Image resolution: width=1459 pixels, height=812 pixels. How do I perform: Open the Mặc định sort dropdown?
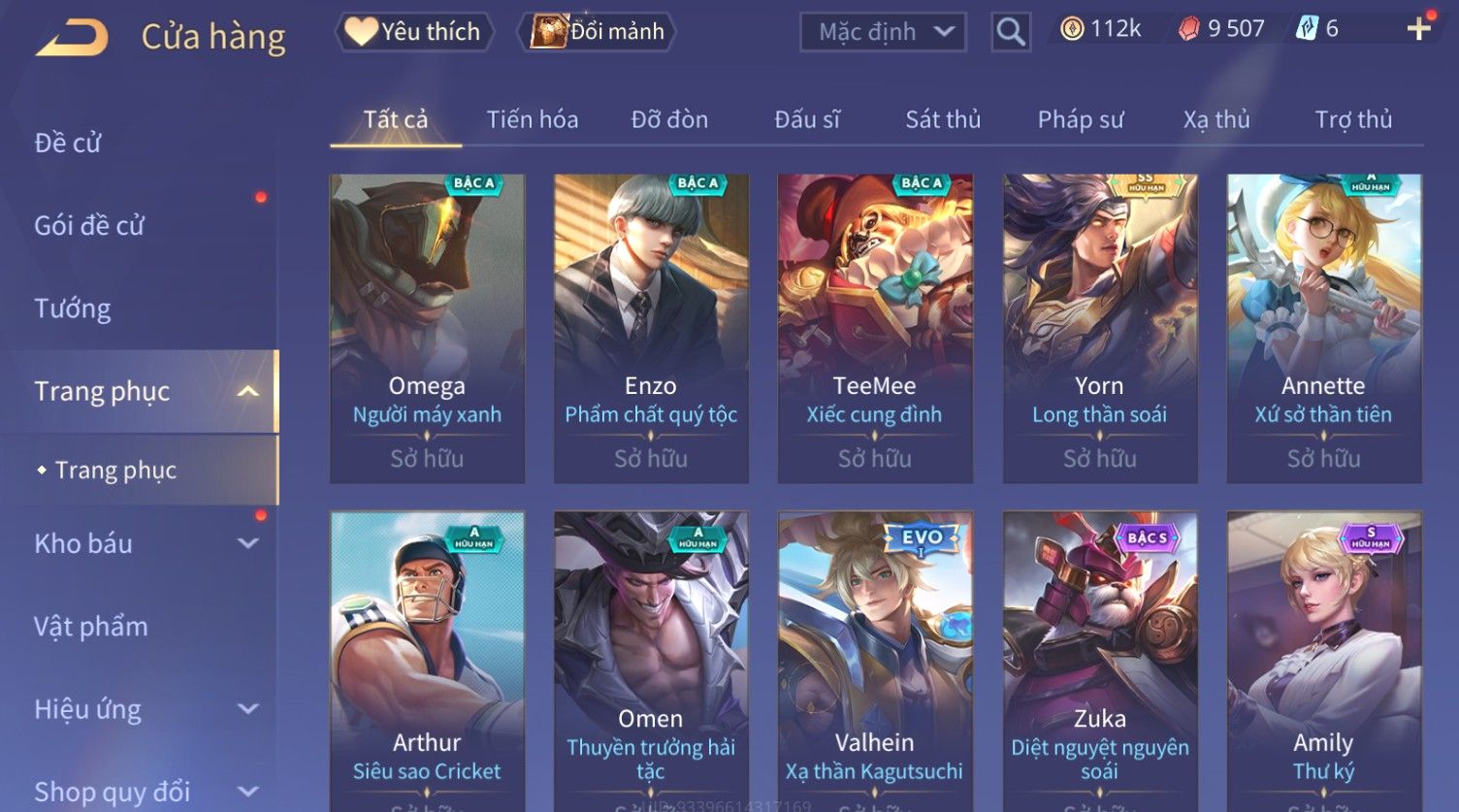click(x=883, y=32)
